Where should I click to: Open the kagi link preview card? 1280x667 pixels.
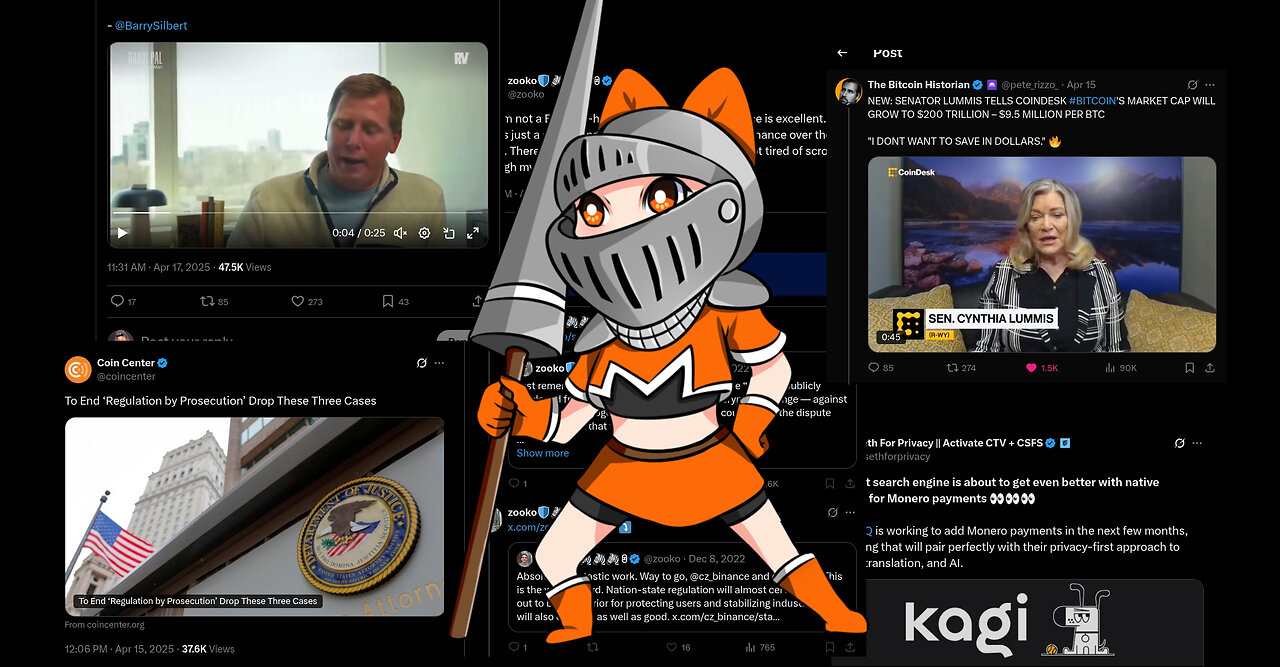(x=1033, y=623)
